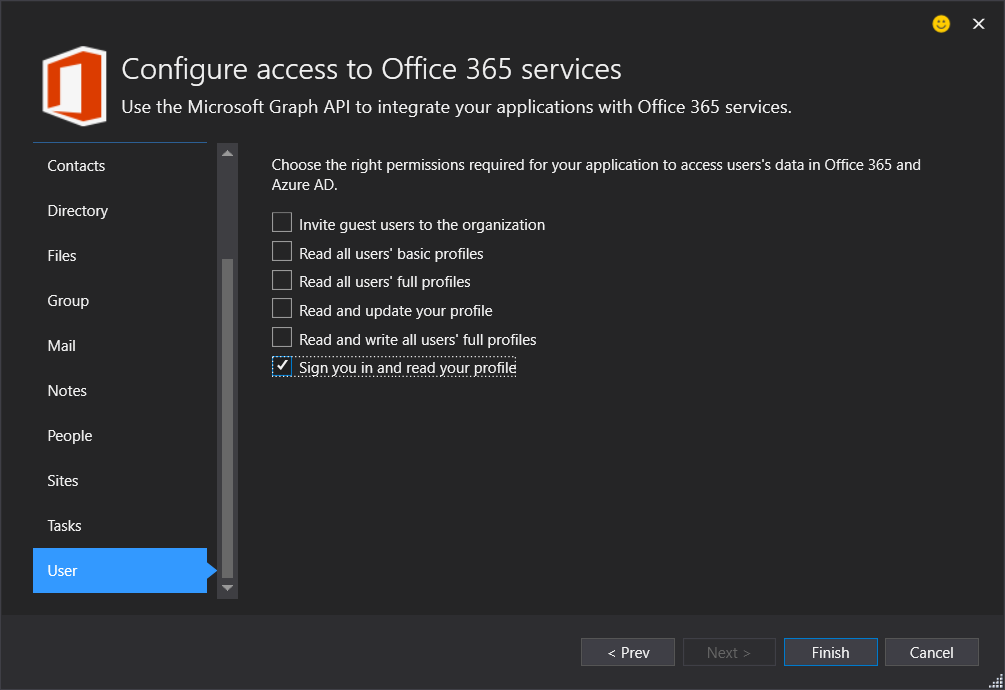Cancel the configuration wizard

[931, 652]
